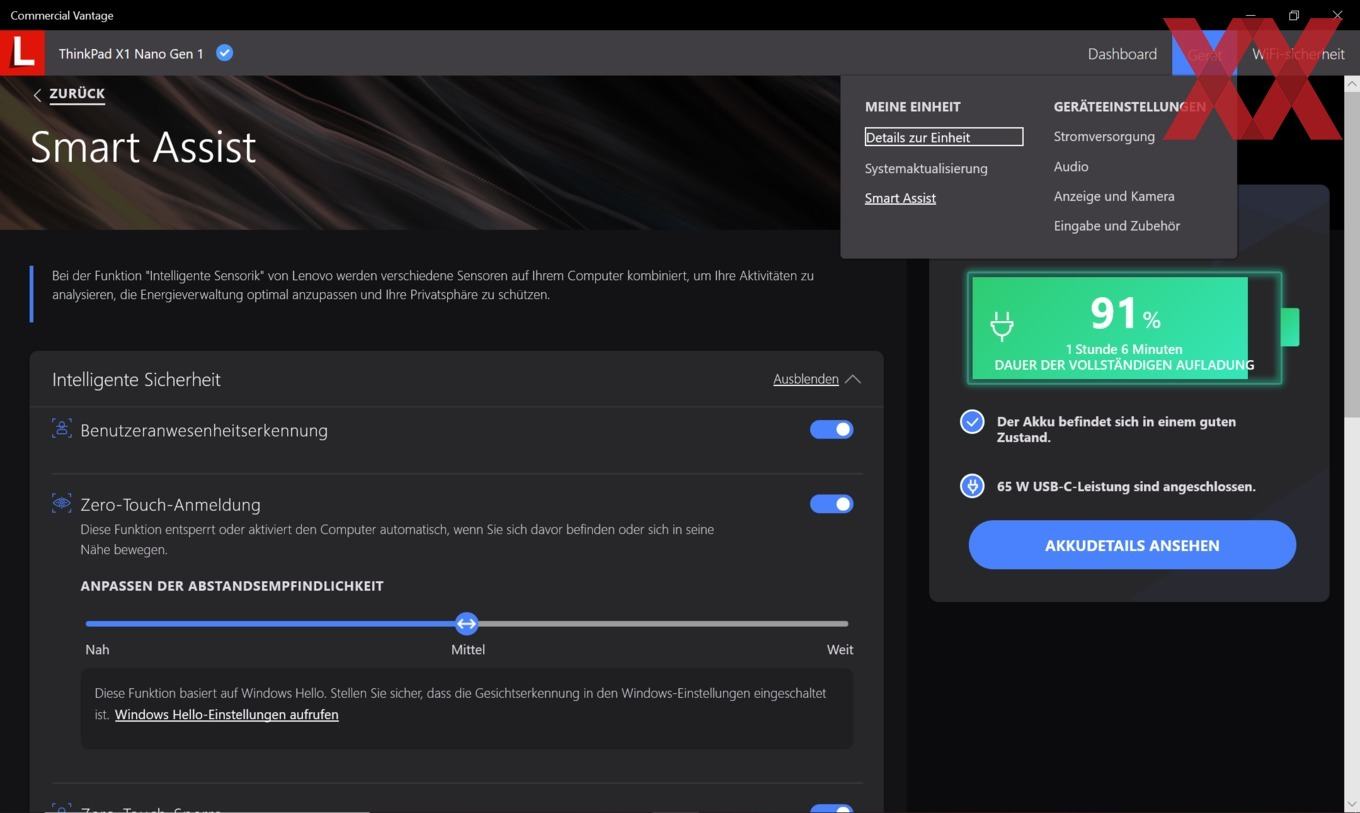
Task: Click the ZURÜCK back link
Action: pyautogui.click(x=77, y=94)
